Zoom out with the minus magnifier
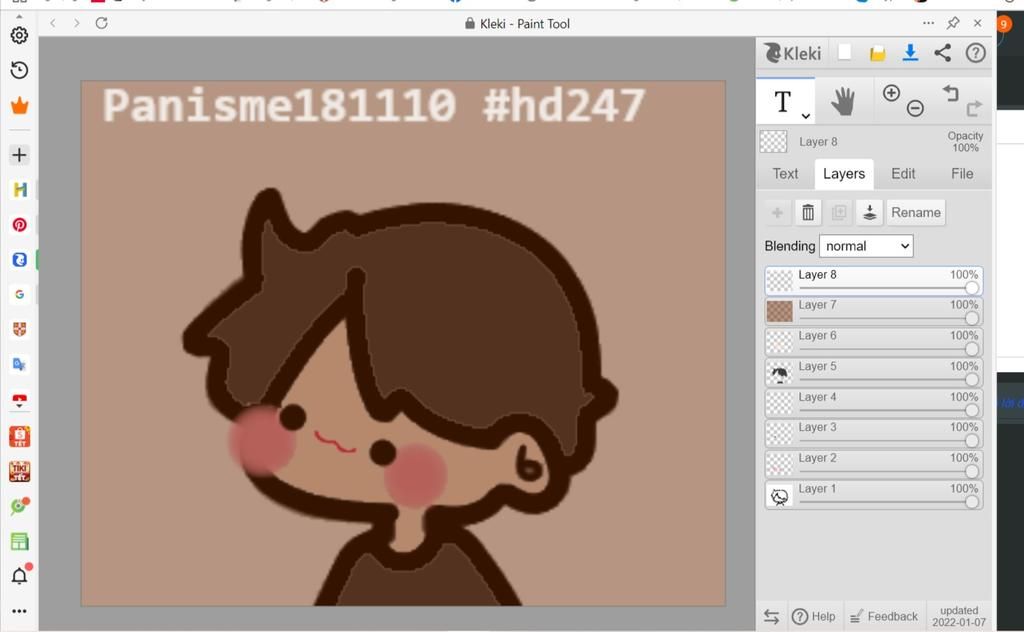The image size is (1024, 632). pyautogui.click(x=915, y=108)
